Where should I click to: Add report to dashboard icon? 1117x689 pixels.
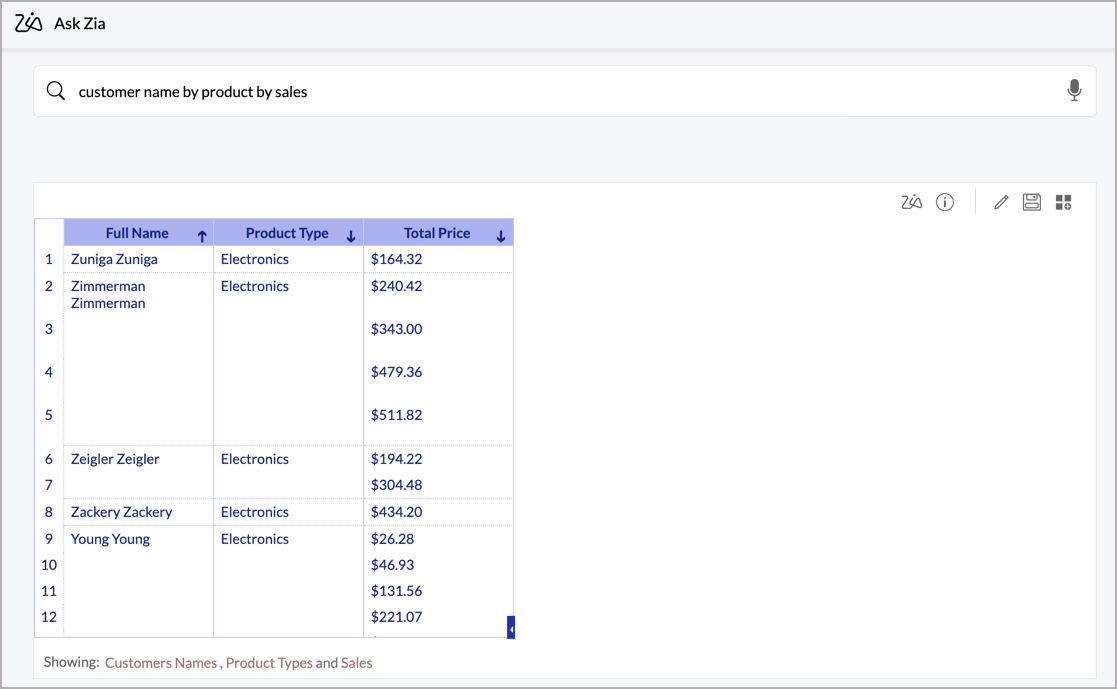[1063, 203]
